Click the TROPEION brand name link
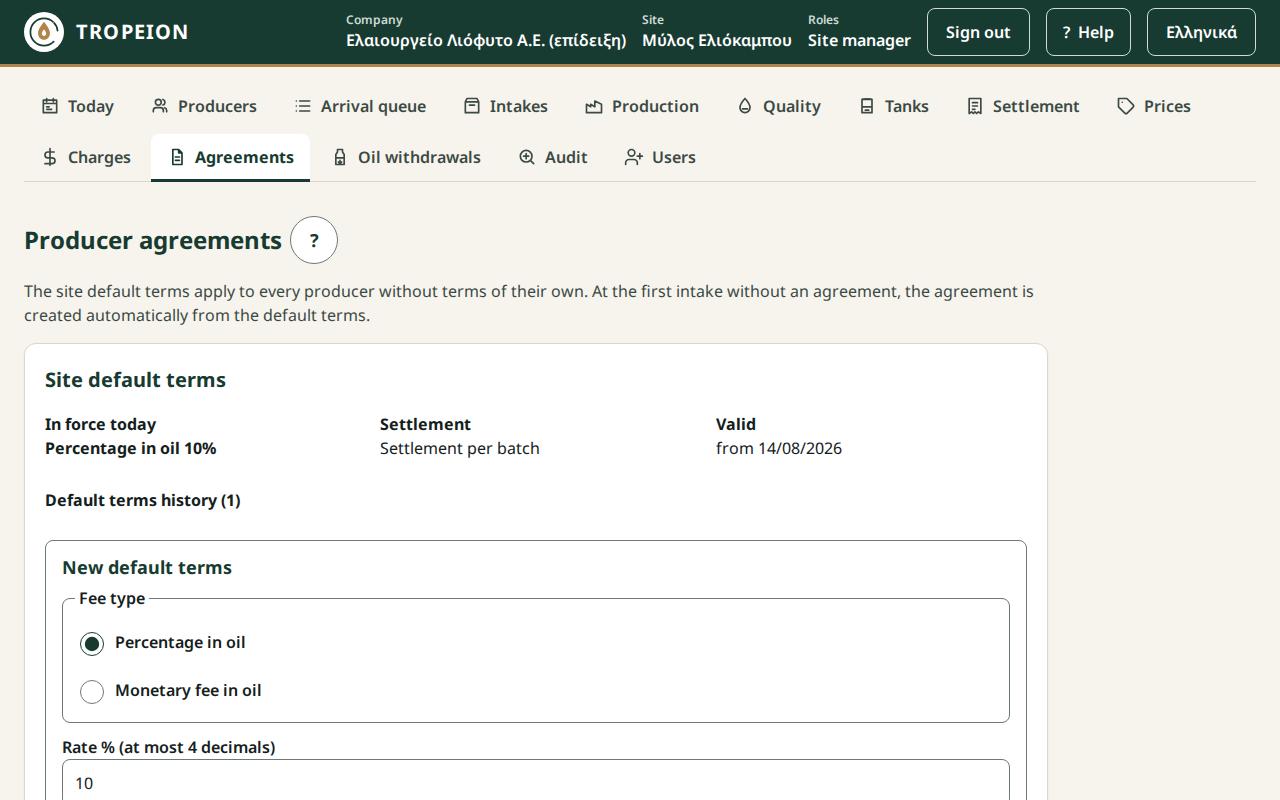Screen dimensions: 1280x800 (x=132, y=32)
